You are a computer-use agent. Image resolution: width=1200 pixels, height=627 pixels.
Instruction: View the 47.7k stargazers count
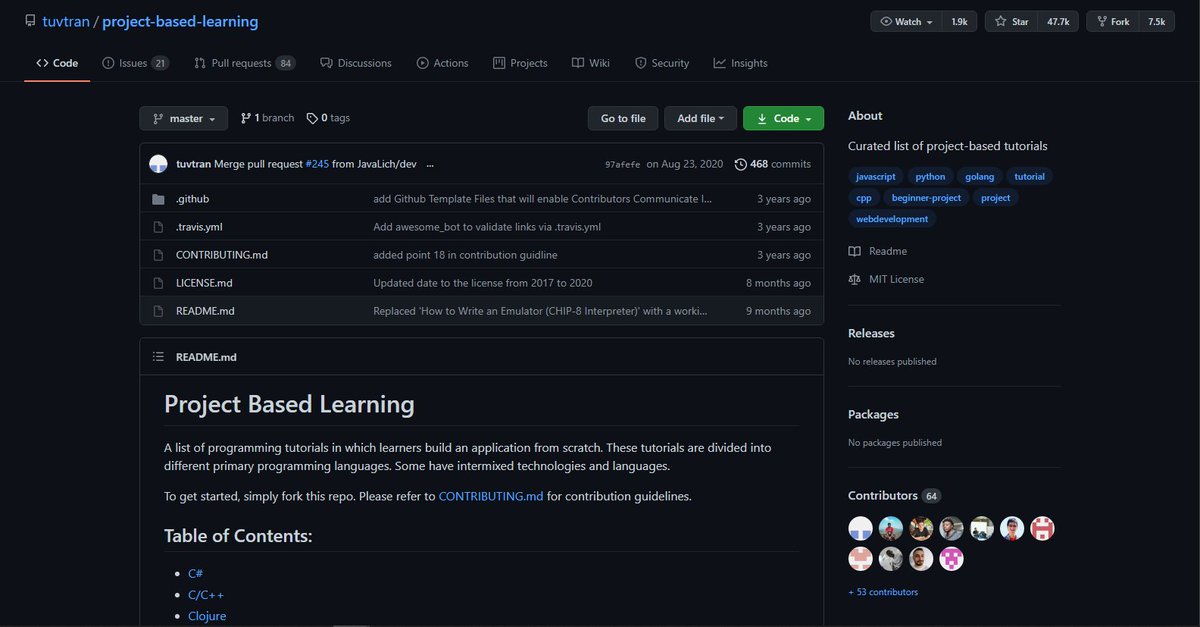coord(1058,21)
